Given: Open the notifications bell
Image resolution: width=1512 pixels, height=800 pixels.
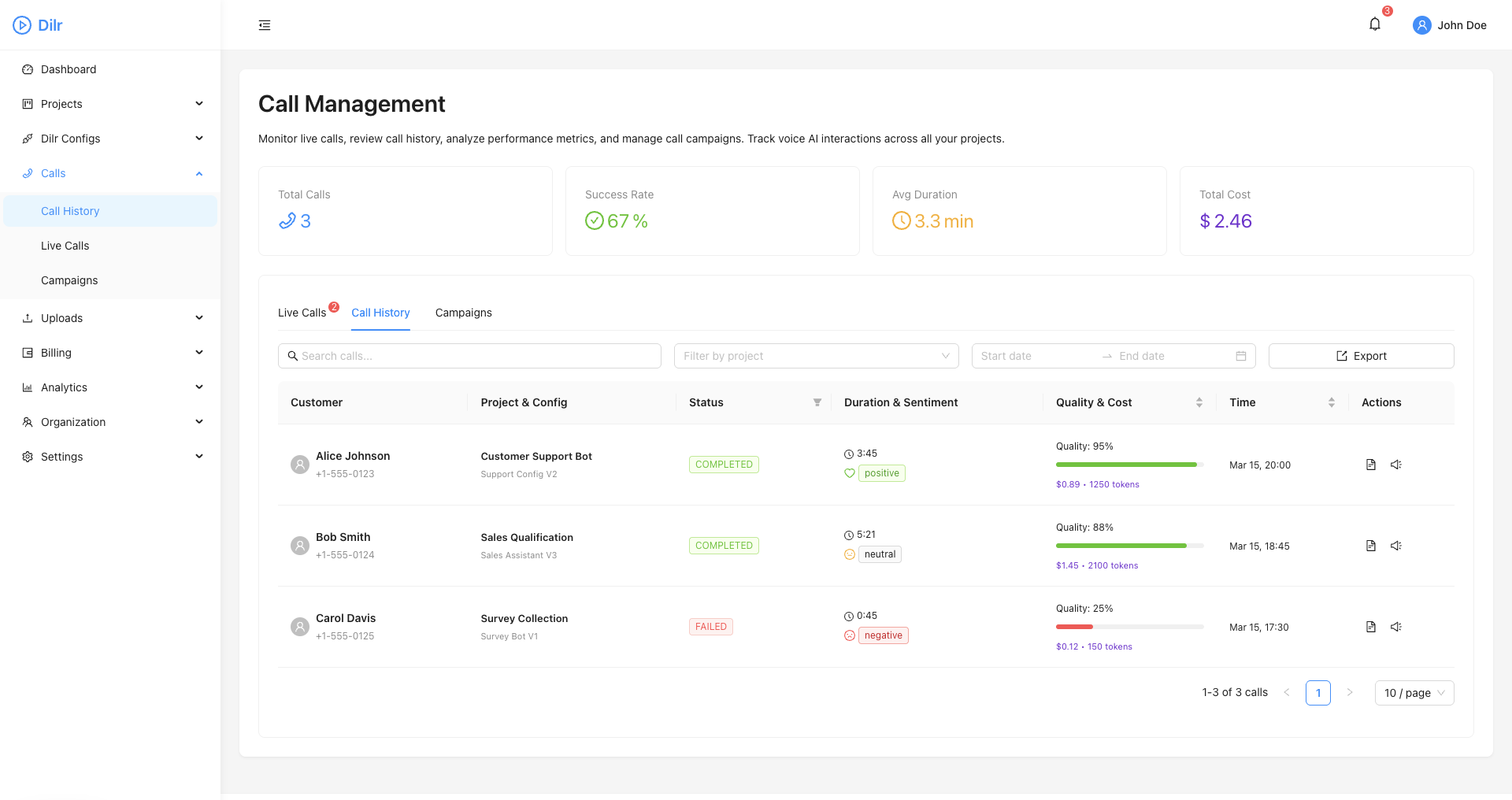Looking at the screenshot, I should click(1374, 24).
